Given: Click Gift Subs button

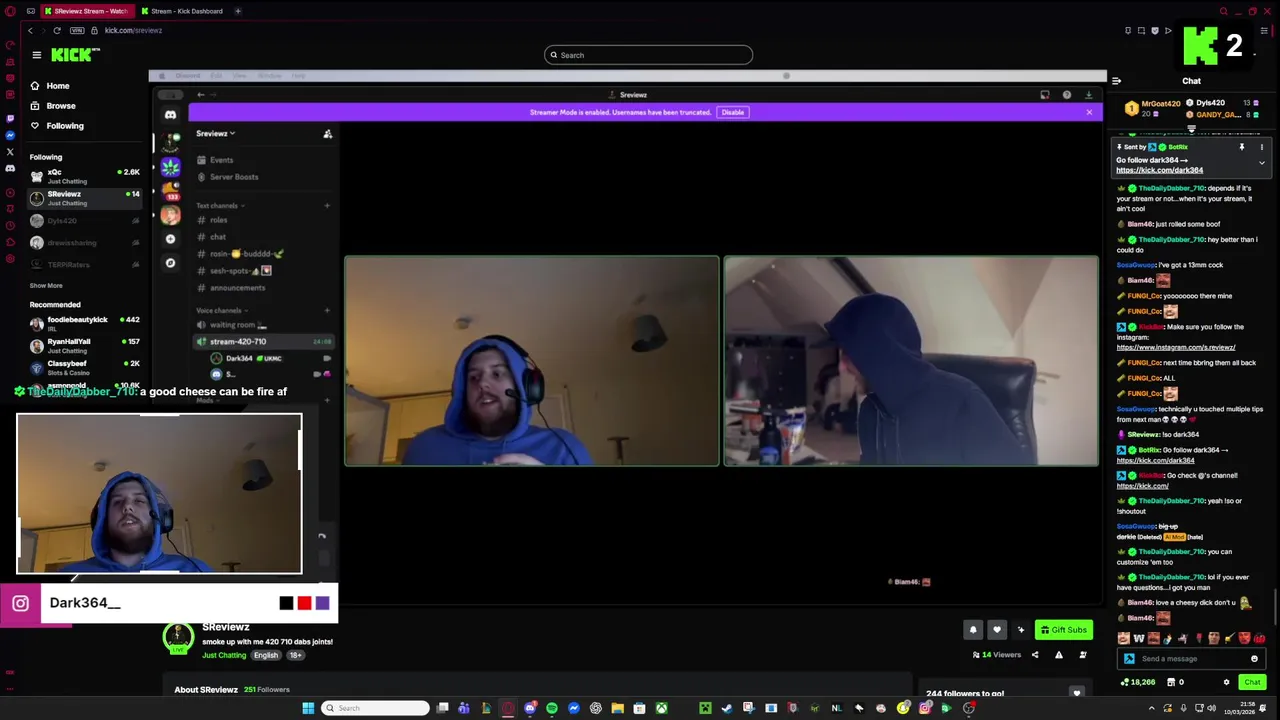Looking at the screenshot, I should point(1064,630).
